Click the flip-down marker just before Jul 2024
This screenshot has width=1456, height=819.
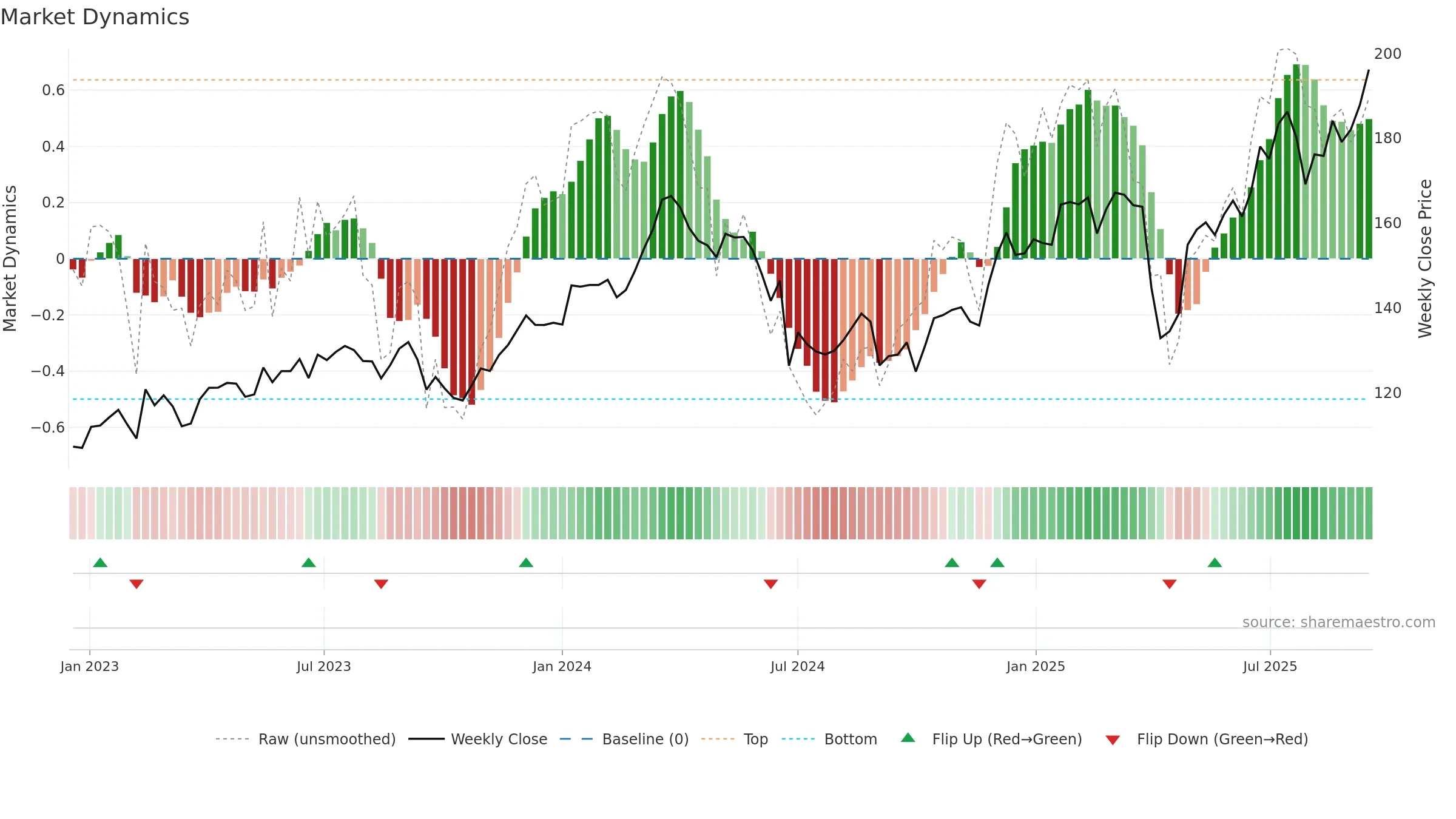770,584
